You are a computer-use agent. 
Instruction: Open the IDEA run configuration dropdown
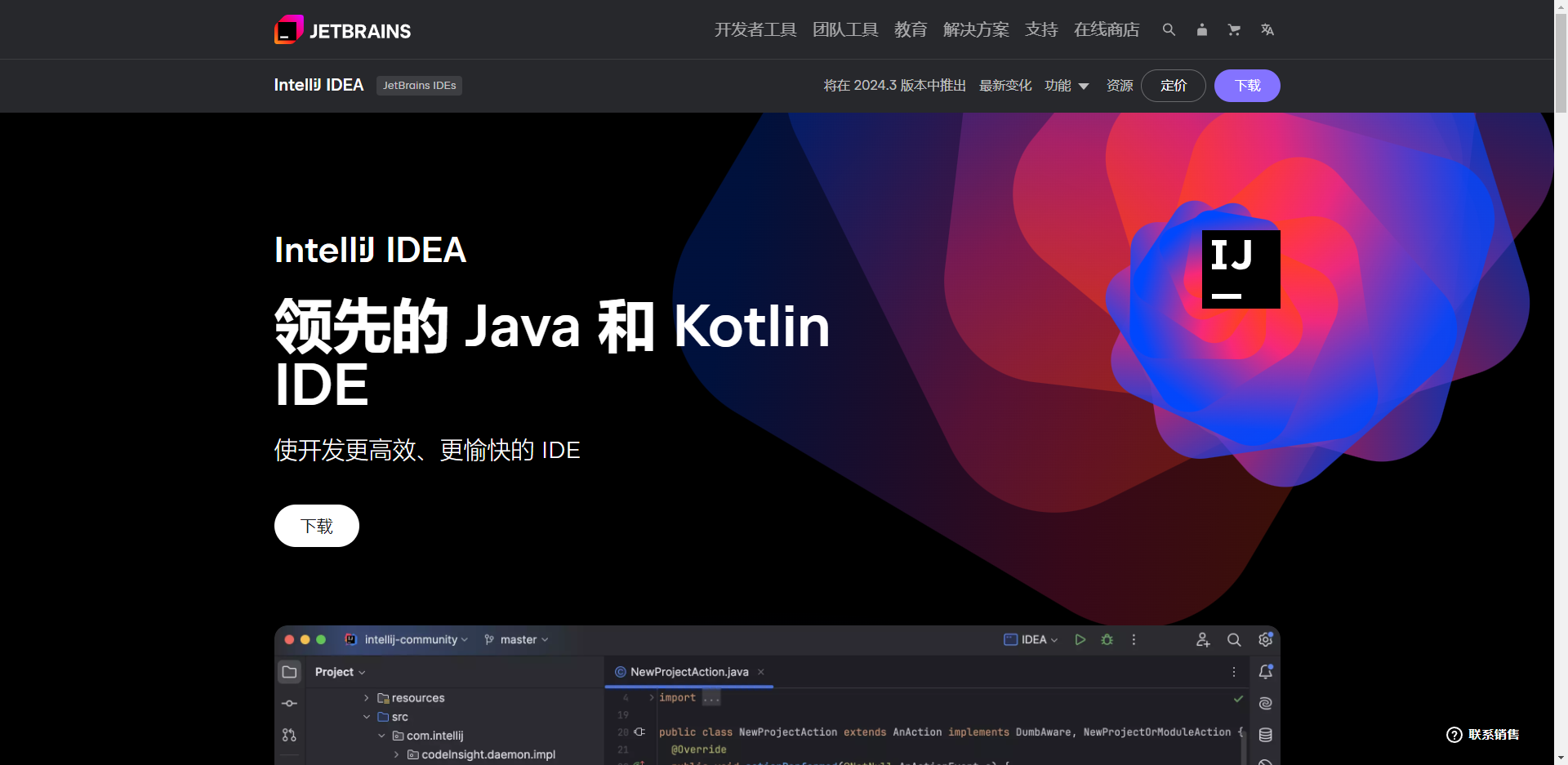click(x=1031, y=639)
